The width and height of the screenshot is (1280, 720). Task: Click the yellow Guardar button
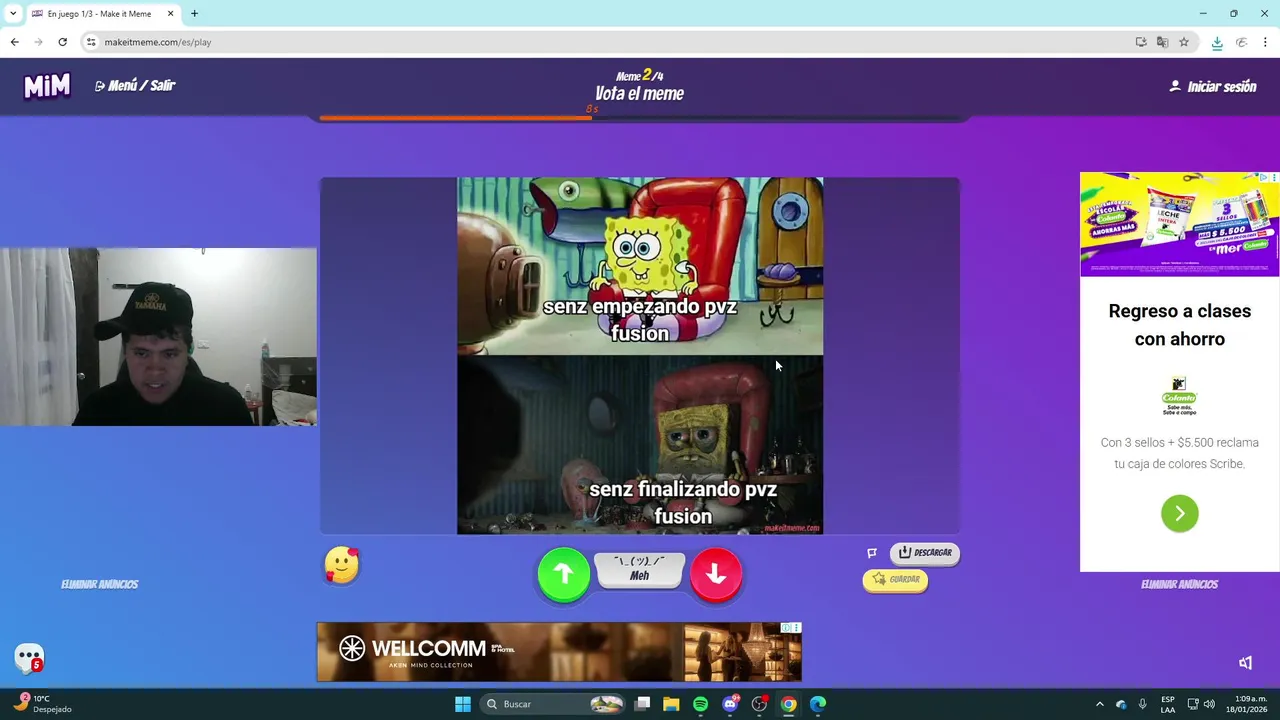click(895, 579)
